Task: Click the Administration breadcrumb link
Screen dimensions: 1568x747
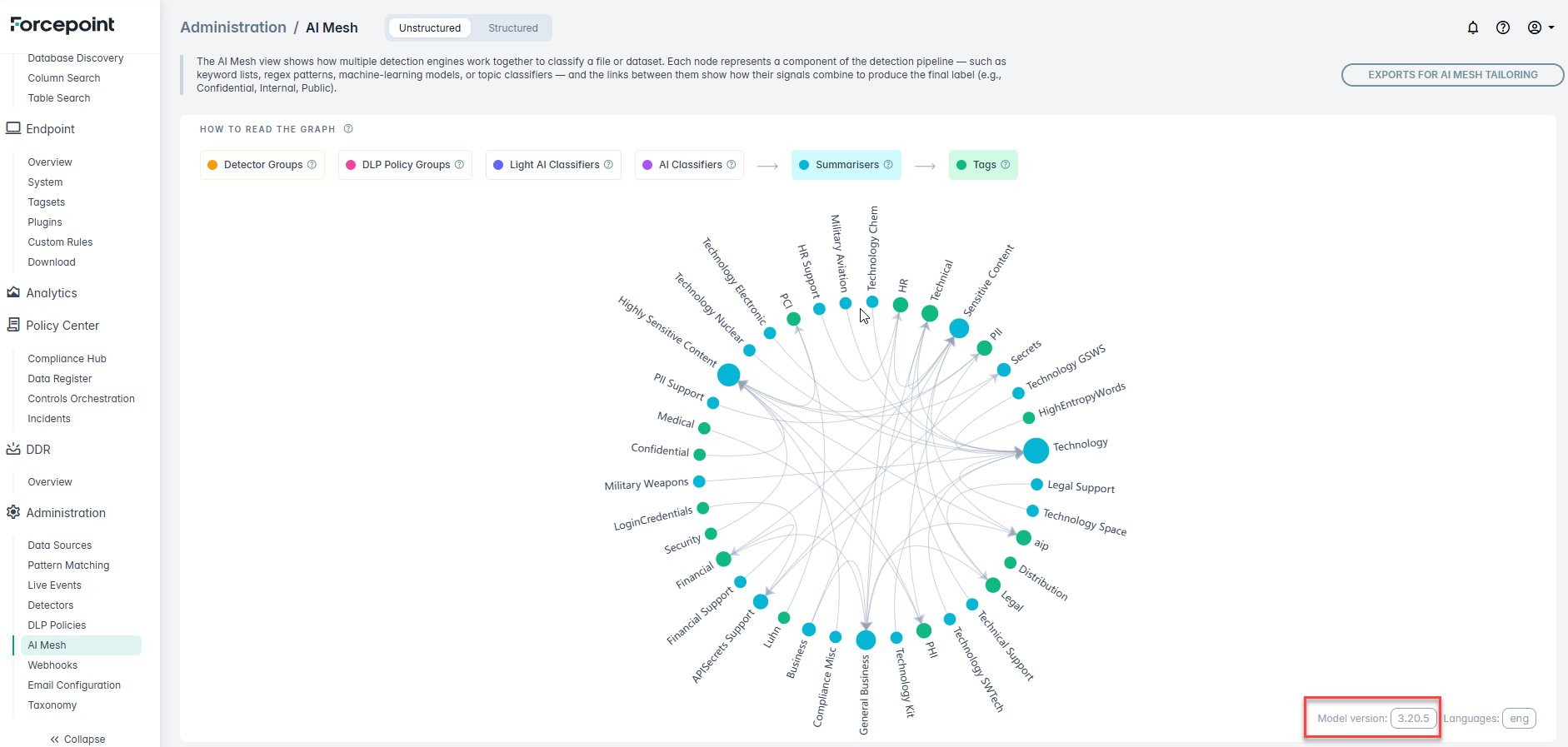Action: [x=232, y=27]
